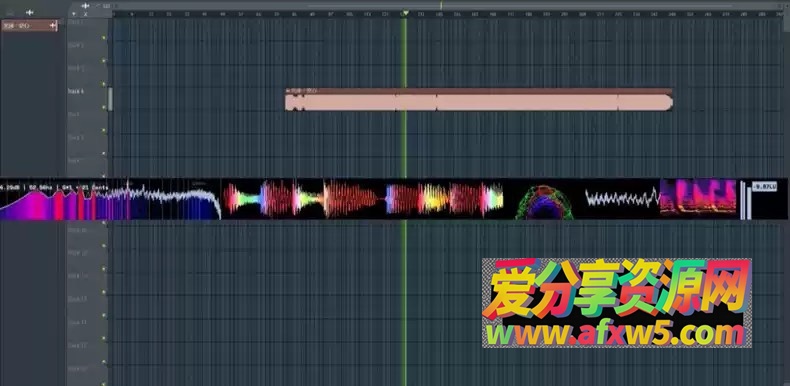The height and width of the screenshot is (386, 790).
Task: Select the audio clip in the picker panel
Action: click(x=29, y=26)
